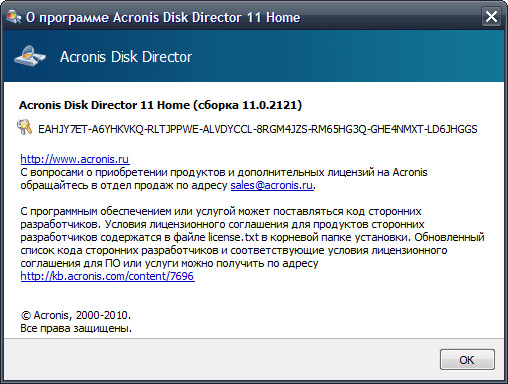
Task: Click the text about purchasing additional licenses
Action: (224, 172)
